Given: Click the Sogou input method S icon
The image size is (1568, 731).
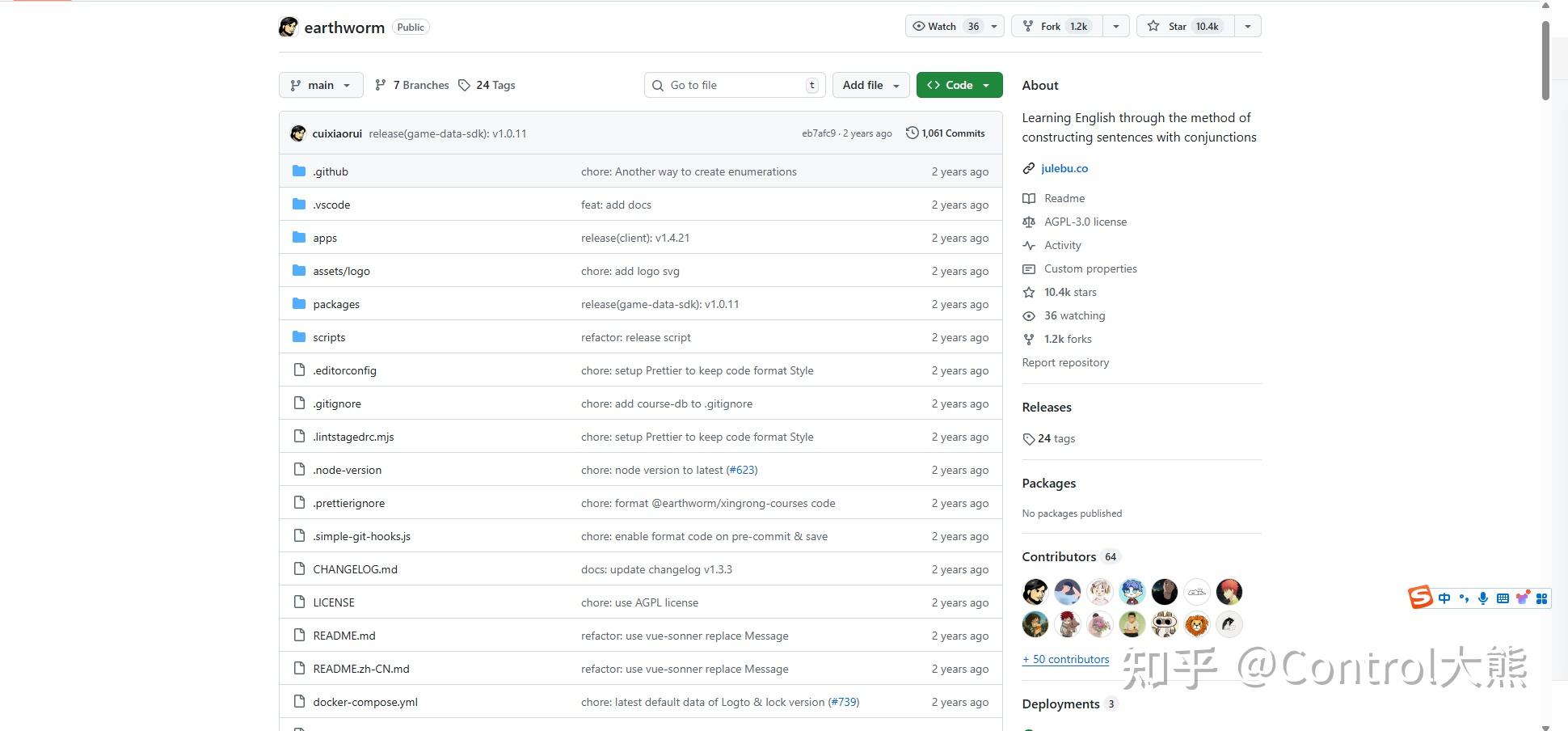Looking at the screenshot, I should click(1420, 598).
